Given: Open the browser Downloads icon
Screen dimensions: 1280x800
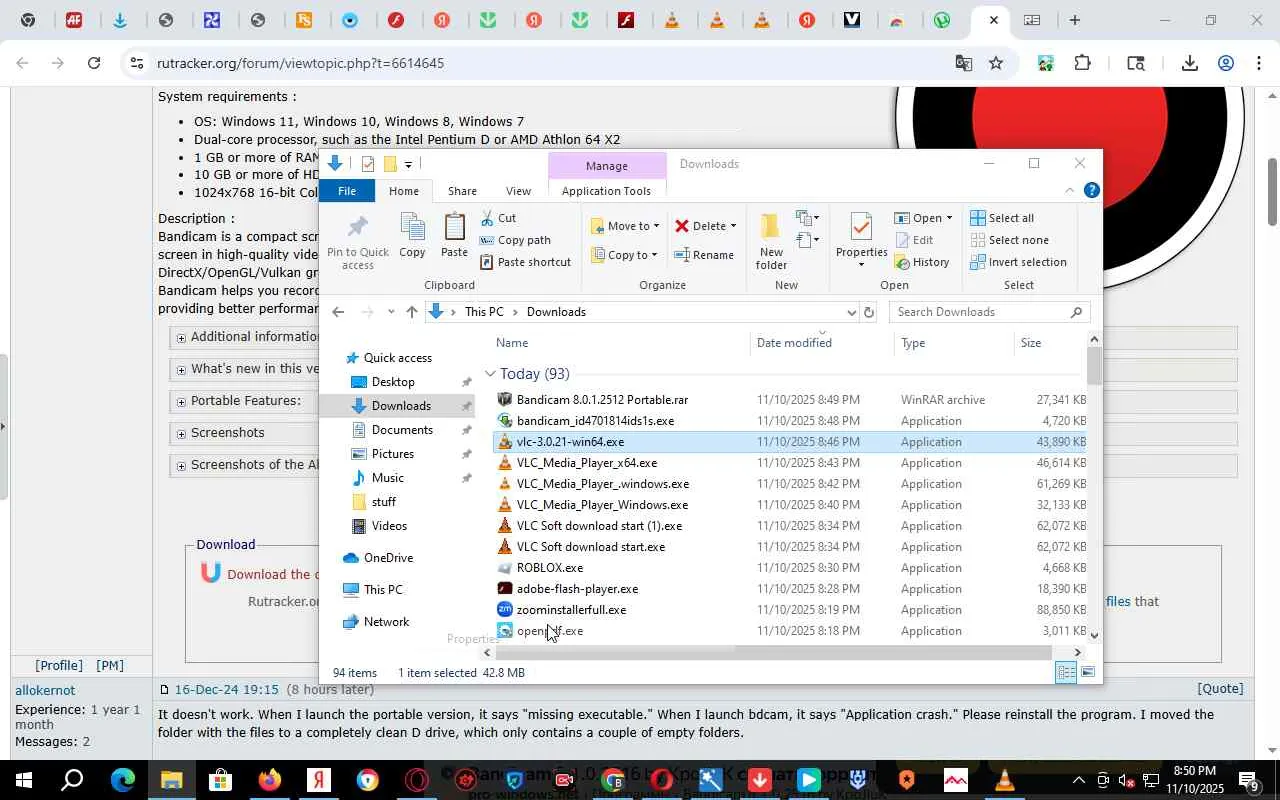Looking at the screenshot, I should (x=1189, y=63).
